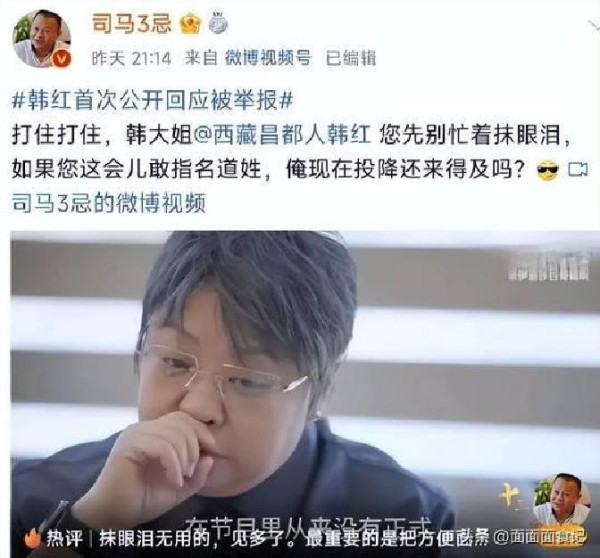Viewport: 600px width, 558px height.
Task: Open the poster's profile avatar at top
Action: [42, 39]
